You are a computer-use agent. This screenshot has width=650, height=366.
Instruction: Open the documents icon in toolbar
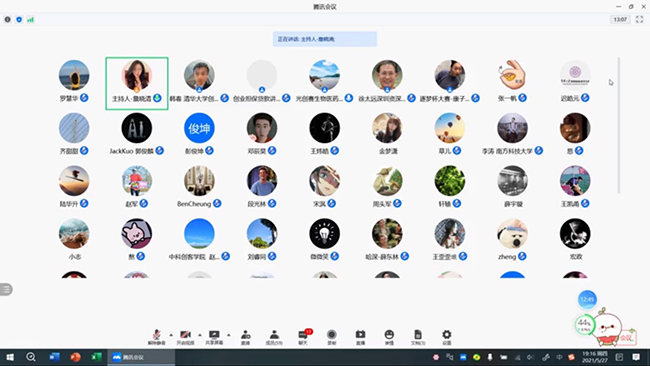[x=418, y=337]
